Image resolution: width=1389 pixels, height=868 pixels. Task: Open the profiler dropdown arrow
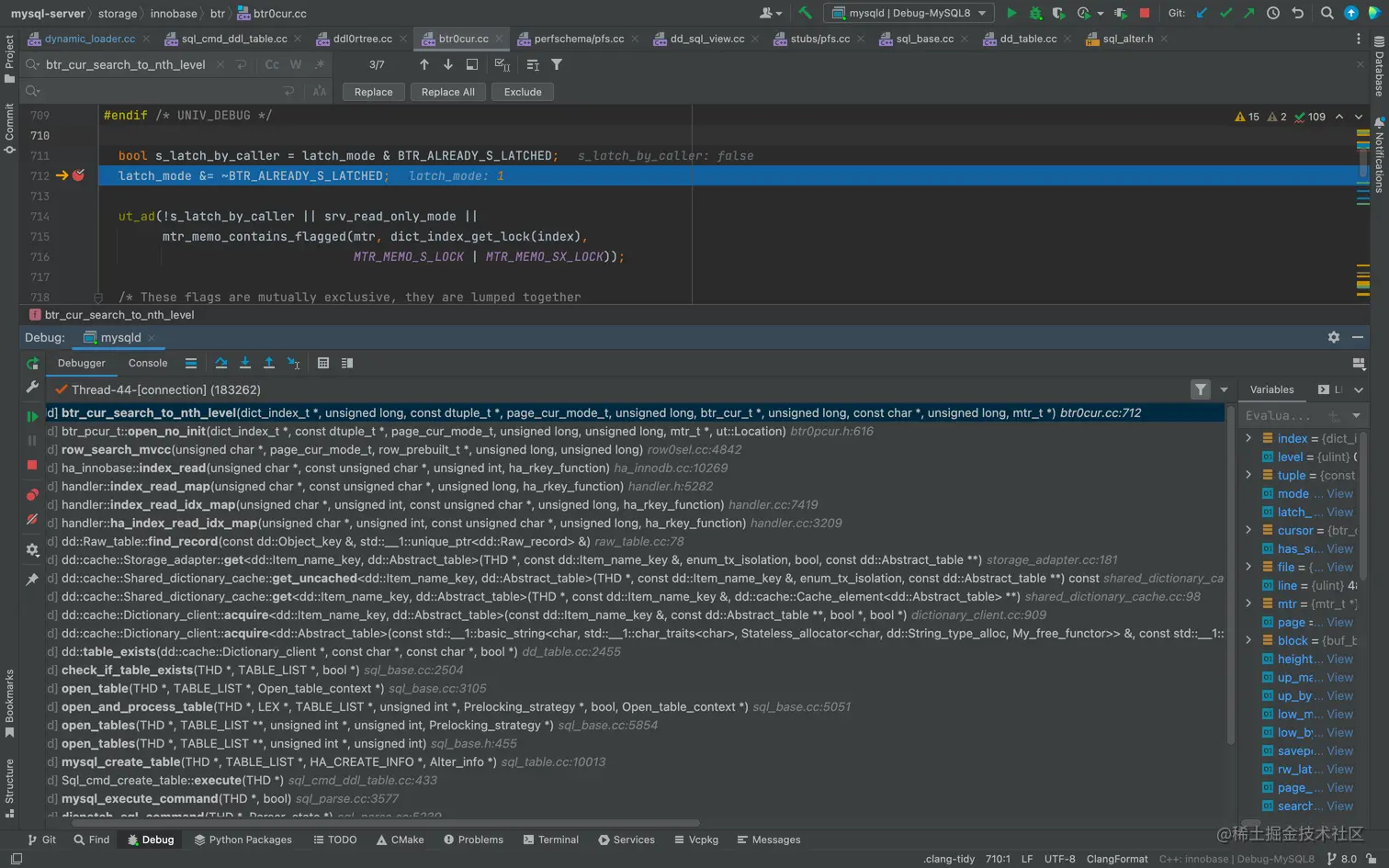(x=1101, y=14)
